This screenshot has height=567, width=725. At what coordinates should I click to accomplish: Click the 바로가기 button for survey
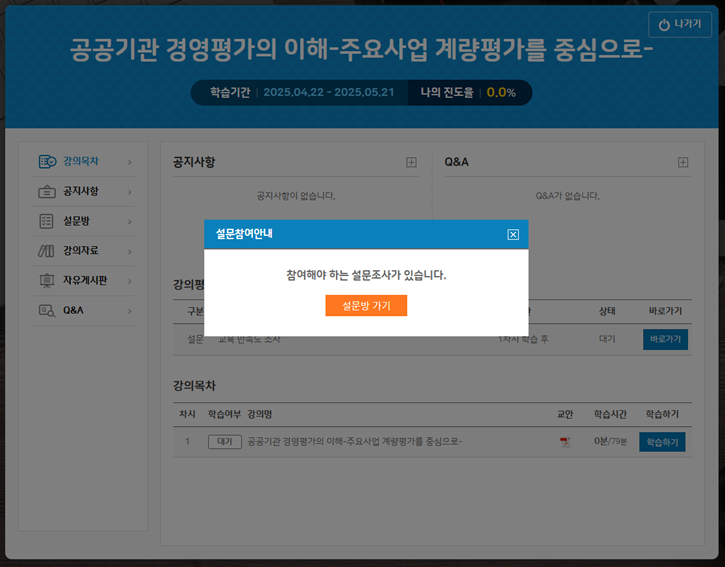(665, 340)
